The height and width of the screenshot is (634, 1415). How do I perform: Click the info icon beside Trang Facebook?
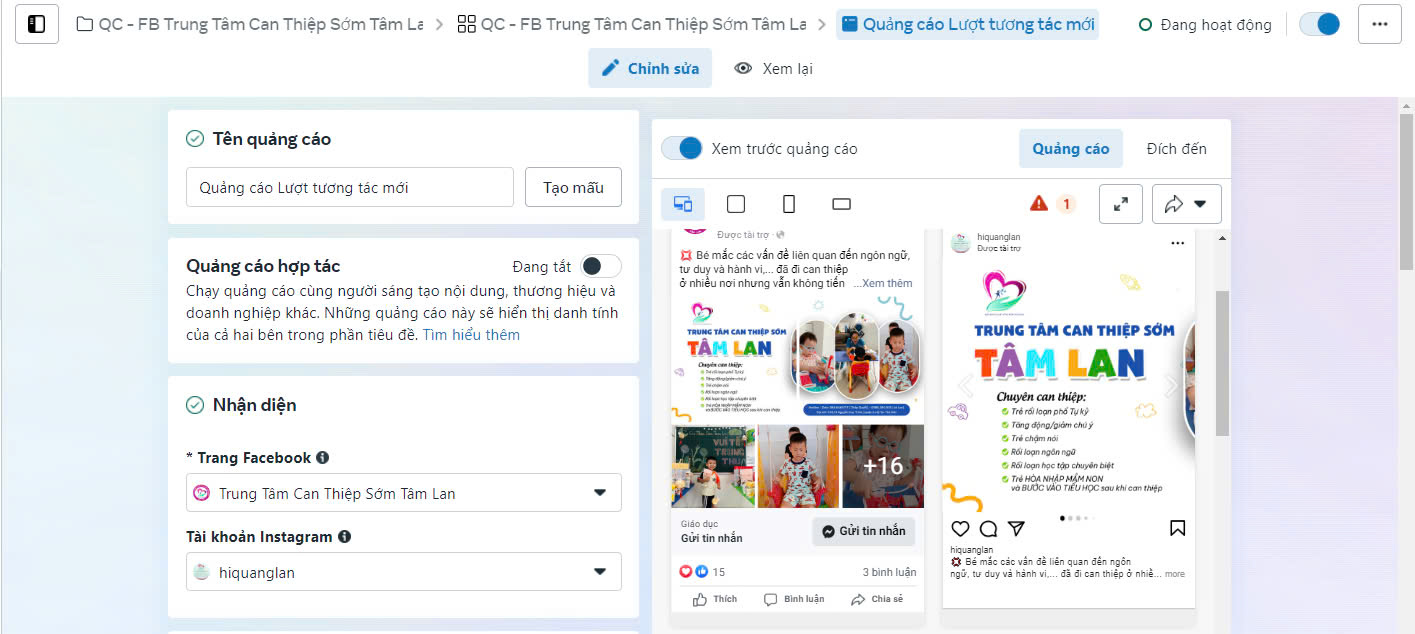pos(322,458)
